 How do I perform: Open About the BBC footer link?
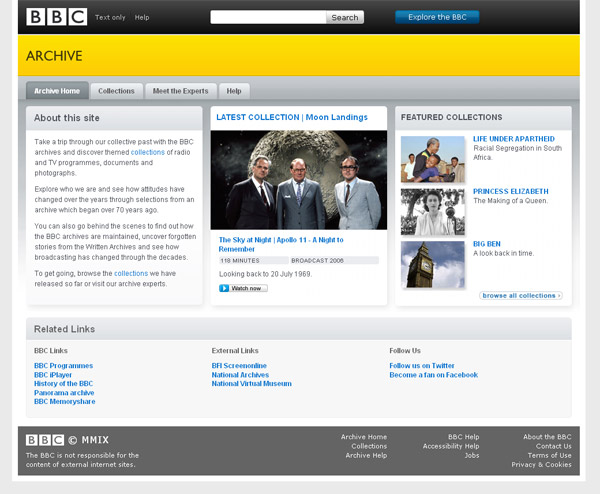coord(547,437)
